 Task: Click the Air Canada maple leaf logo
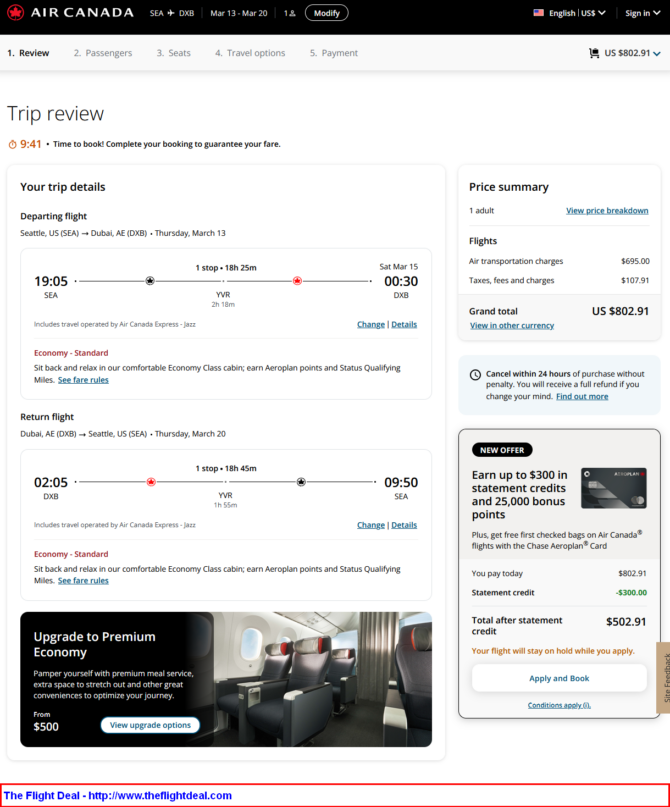pyautogui.click(x=15, y=12)
